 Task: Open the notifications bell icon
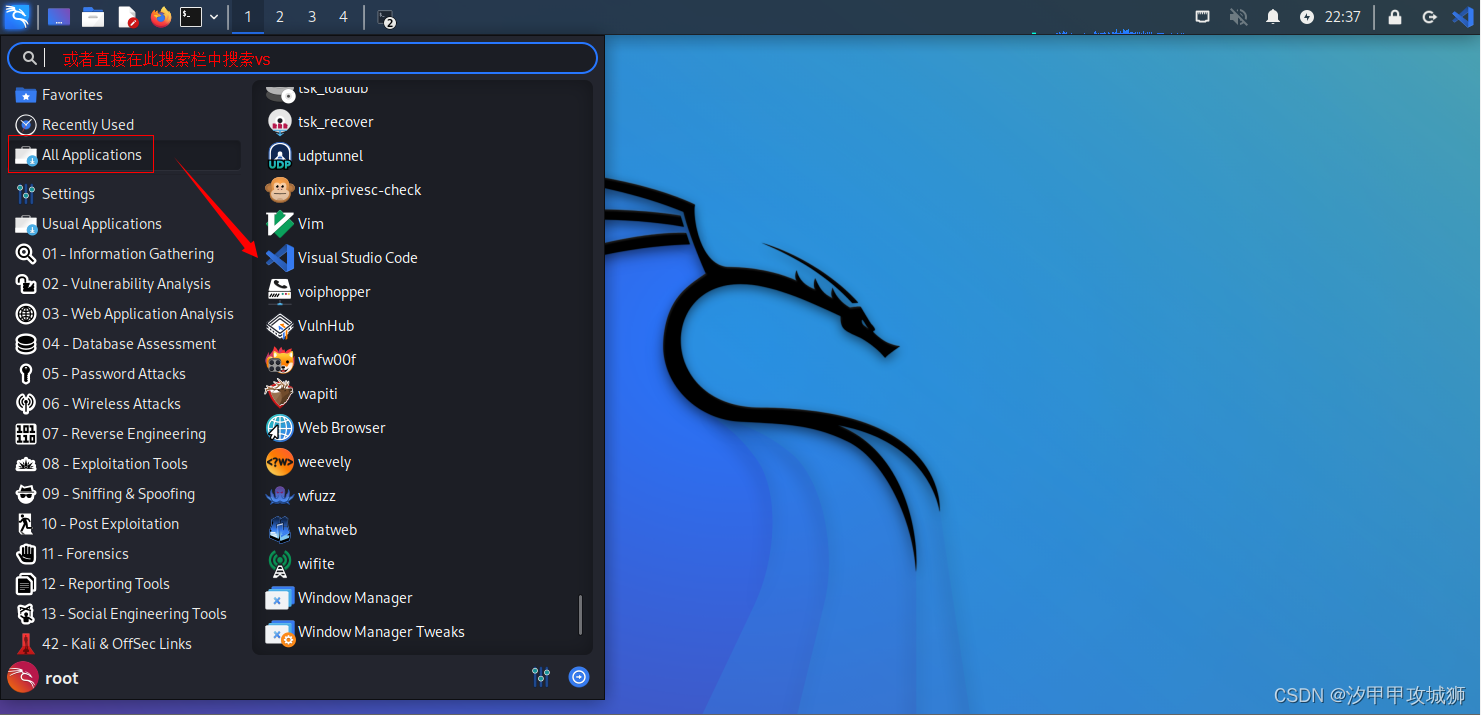pyautogui.click(x=1273, y=17)
